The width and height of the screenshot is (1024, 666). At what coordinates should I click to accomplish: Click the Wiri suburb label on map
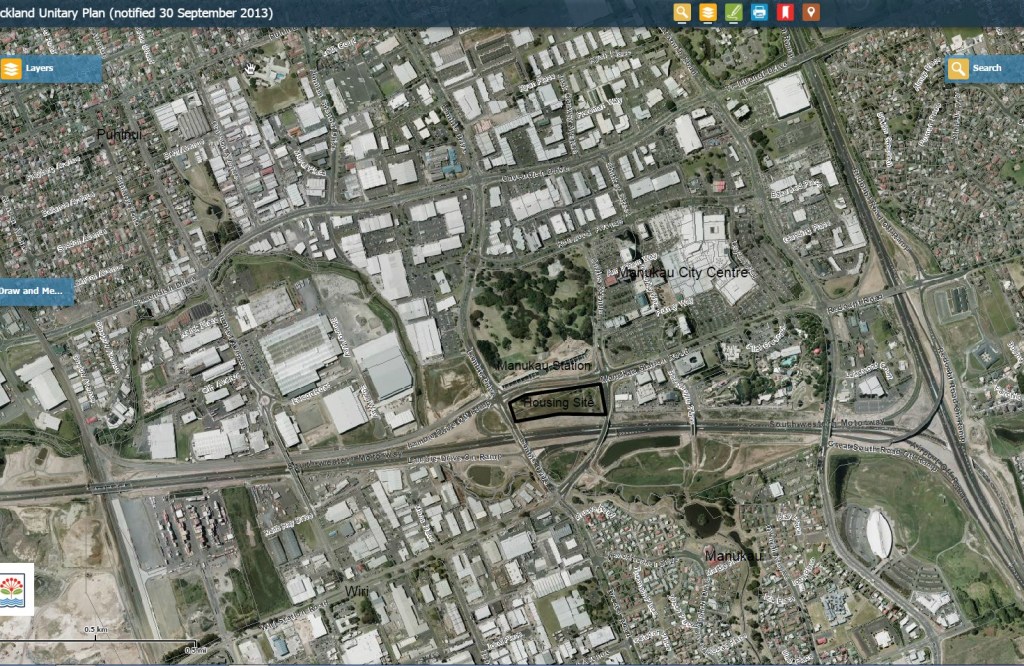tap(357, 591)
